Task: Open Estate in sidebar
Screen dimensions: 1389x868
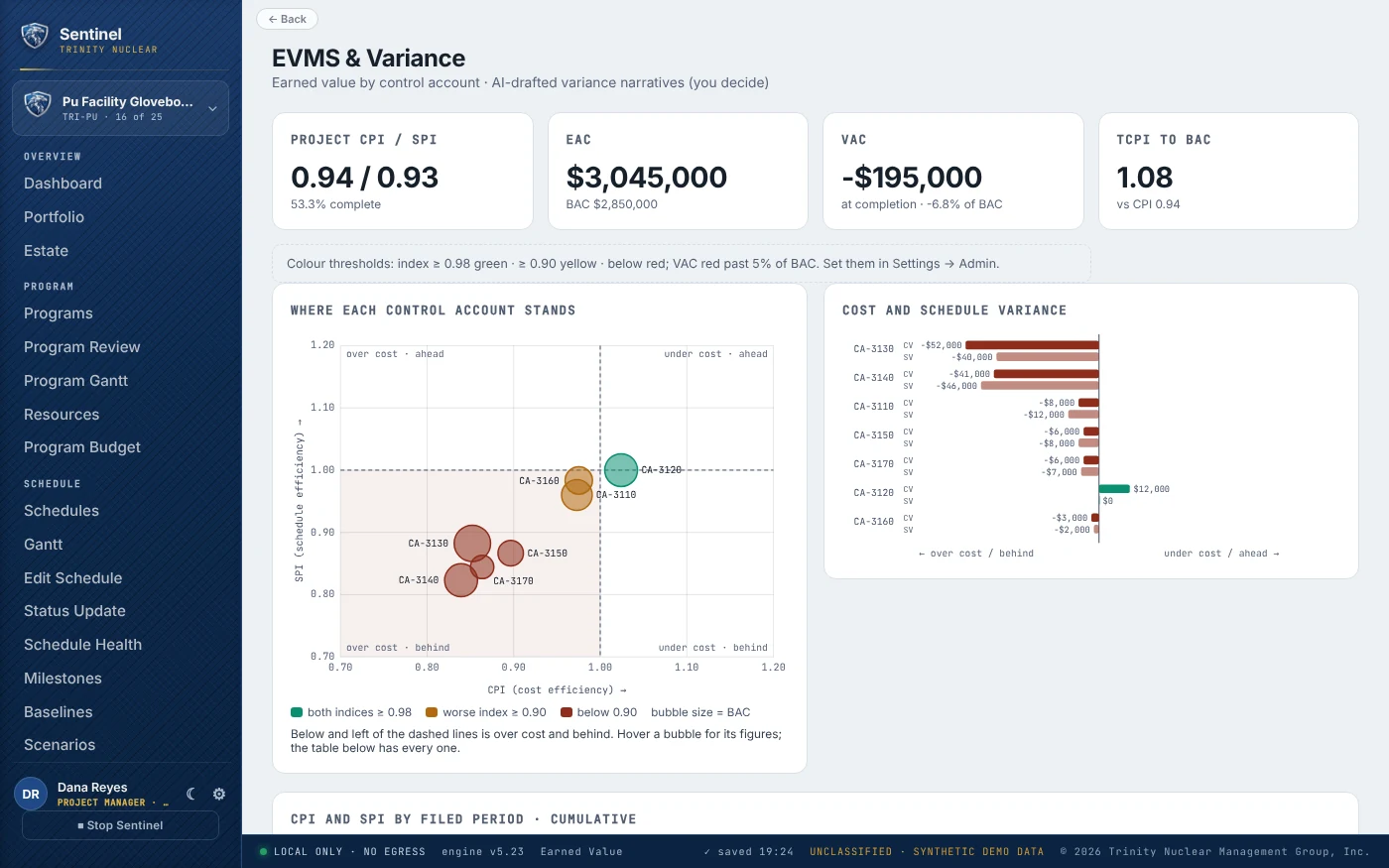Action: coord(46,251)
